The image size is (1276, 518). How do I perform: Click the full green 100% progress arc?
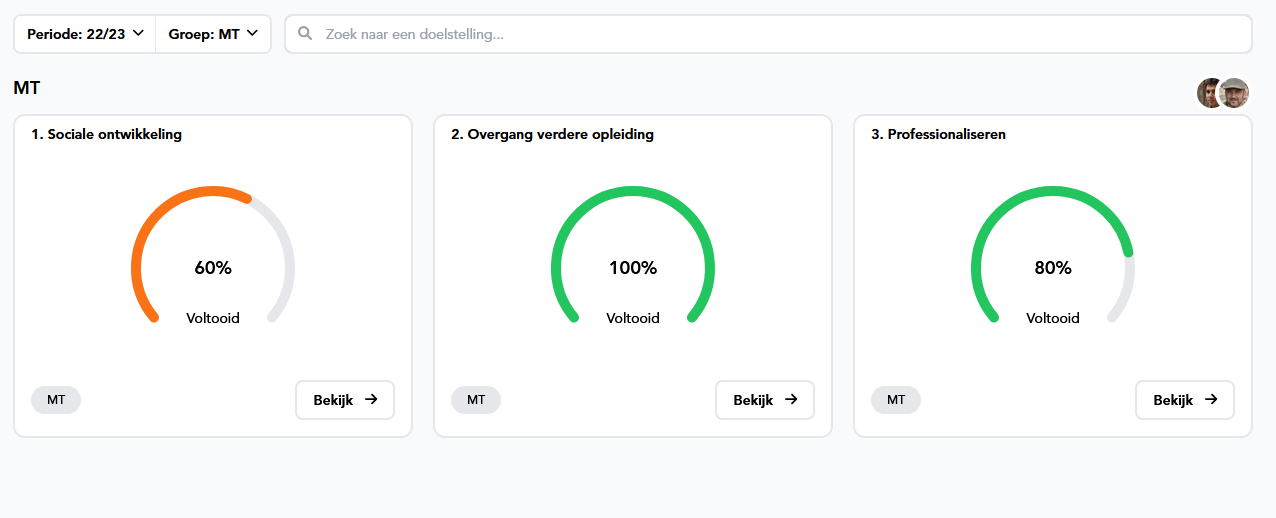click(x=633, y=191)
